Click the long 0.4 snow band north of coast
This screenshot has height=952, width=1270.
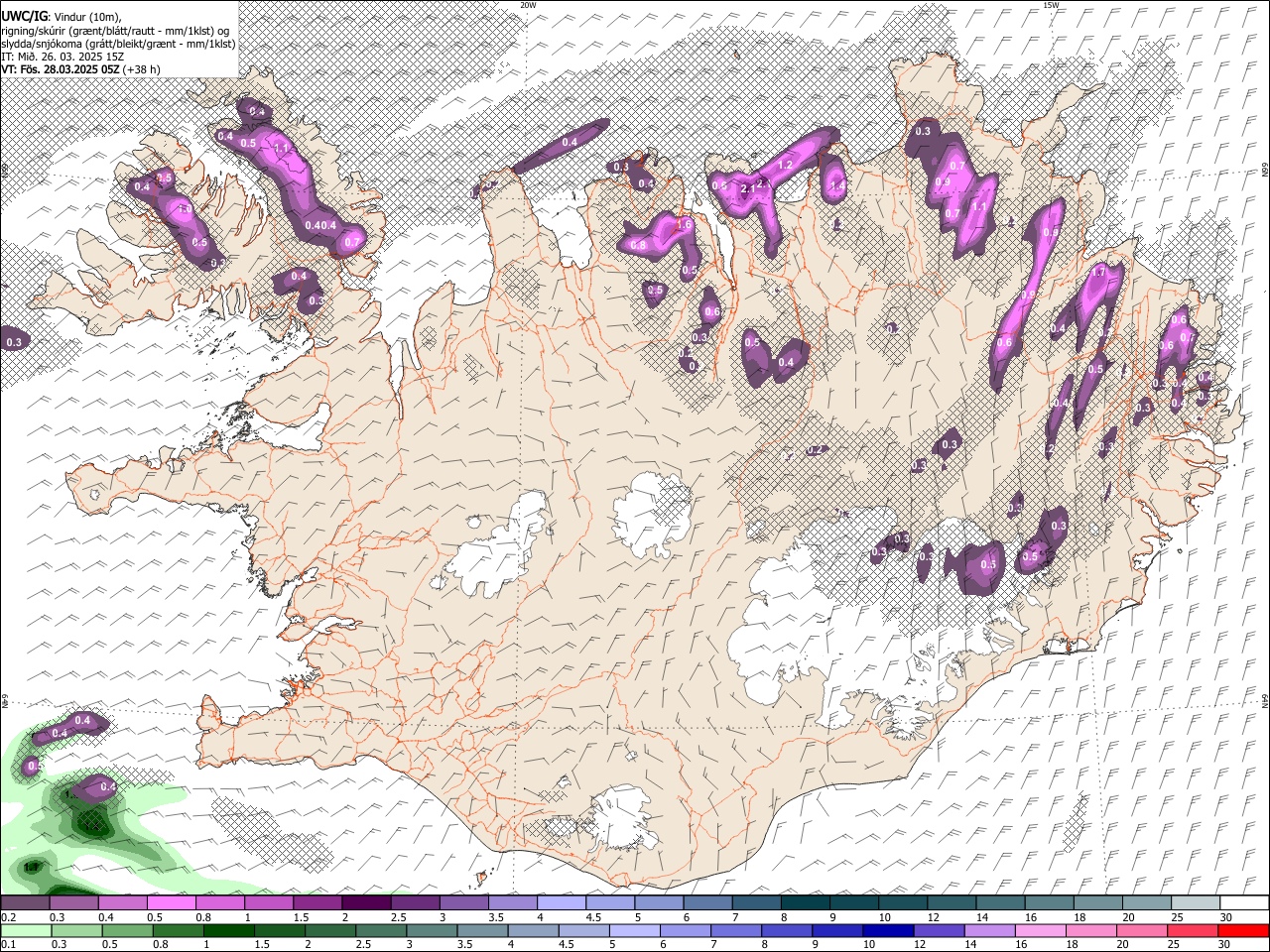click(564, 144)
